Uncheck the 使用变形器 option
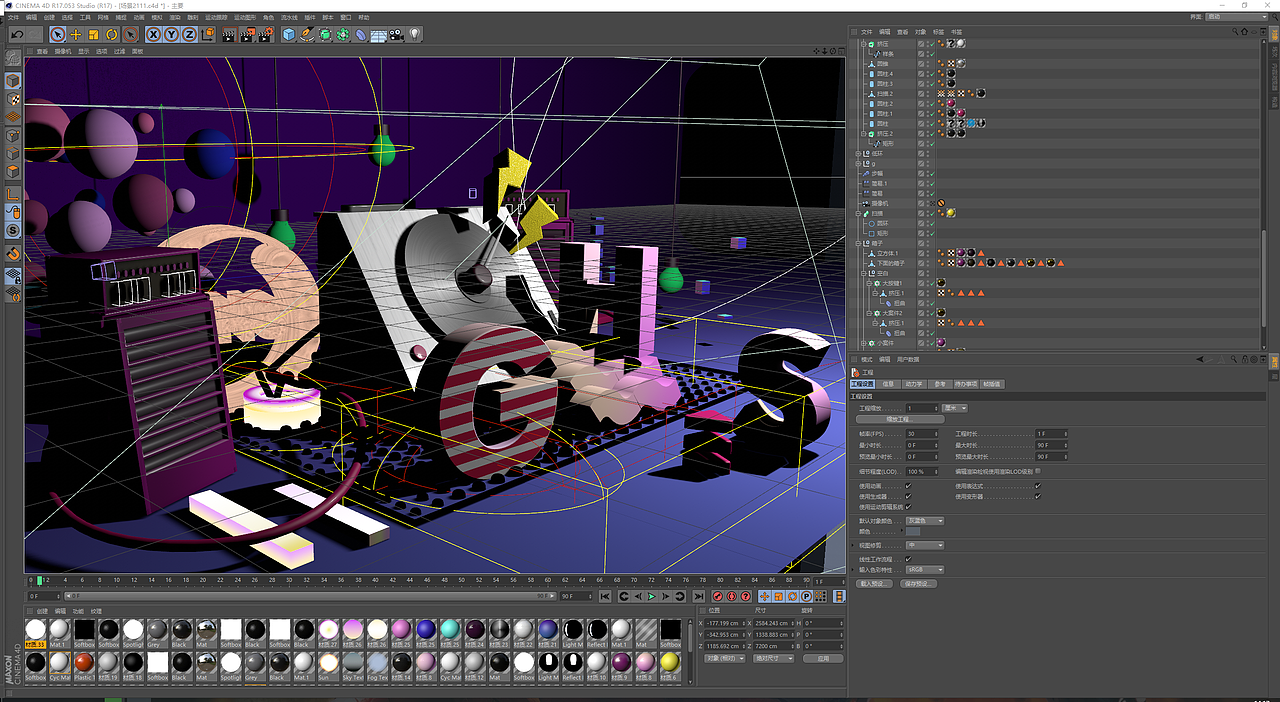 pyautogui.click(x=1036, y=495)
